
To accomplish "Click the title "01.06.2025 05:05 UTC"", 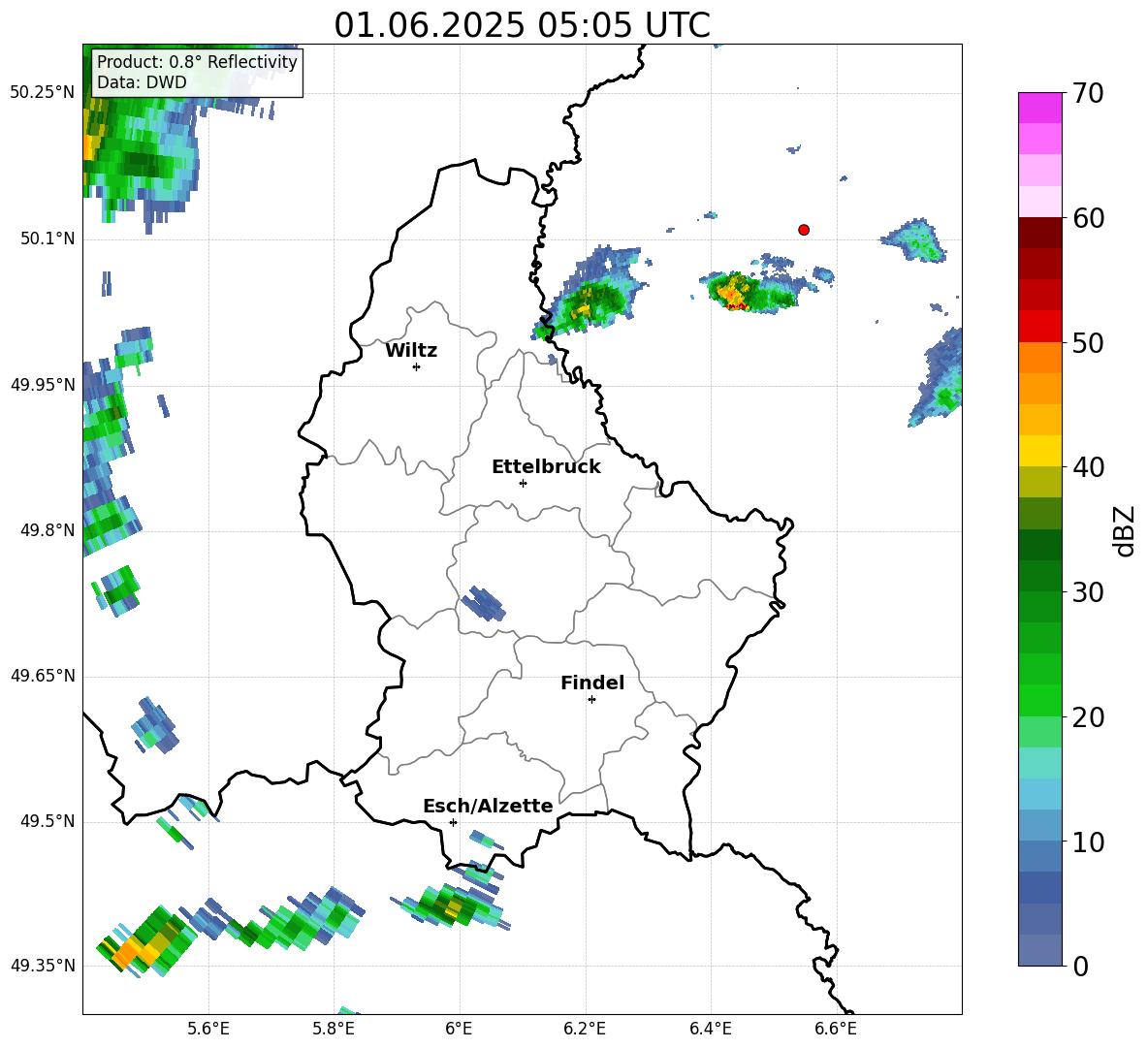I will tap(522, 25).
